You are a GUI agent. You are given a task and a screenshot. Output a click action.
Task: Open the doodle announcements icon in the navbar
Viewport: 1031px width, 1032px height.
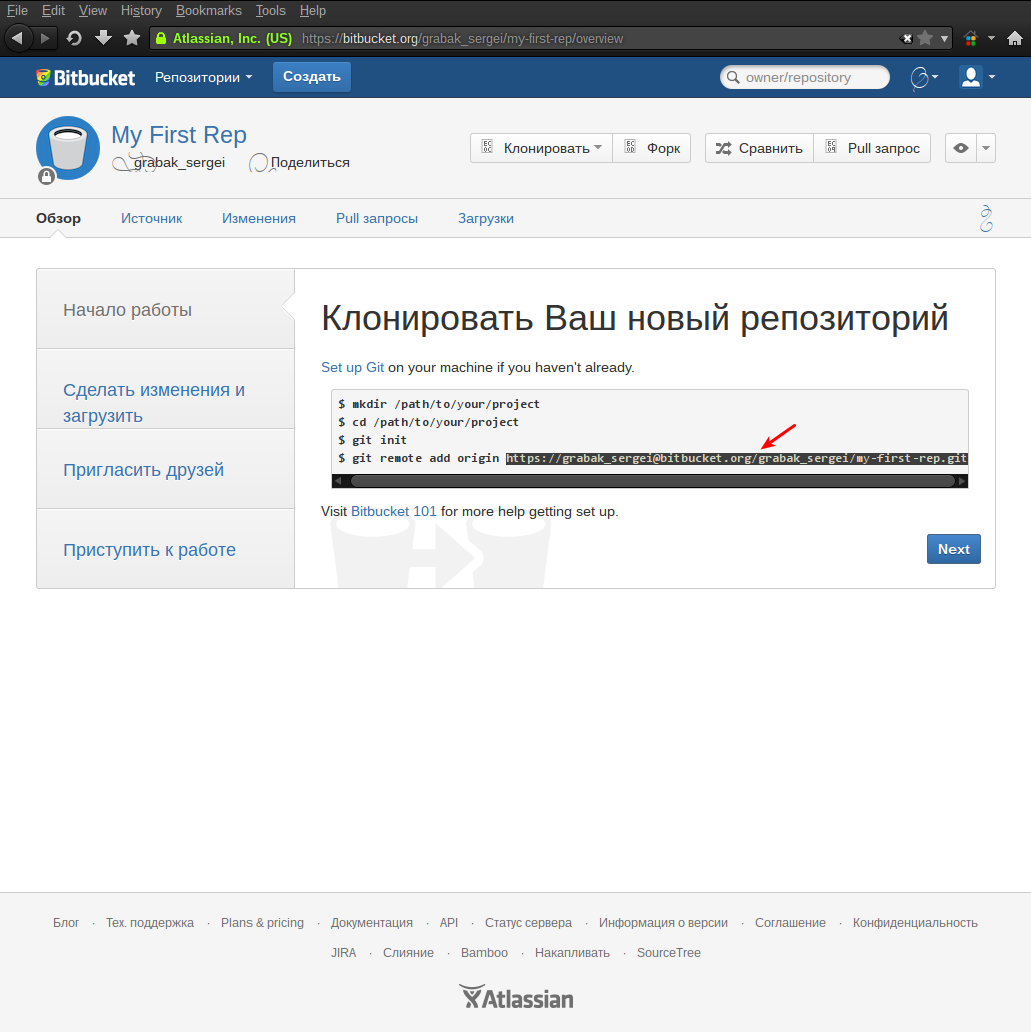click(x=922, y=77)
